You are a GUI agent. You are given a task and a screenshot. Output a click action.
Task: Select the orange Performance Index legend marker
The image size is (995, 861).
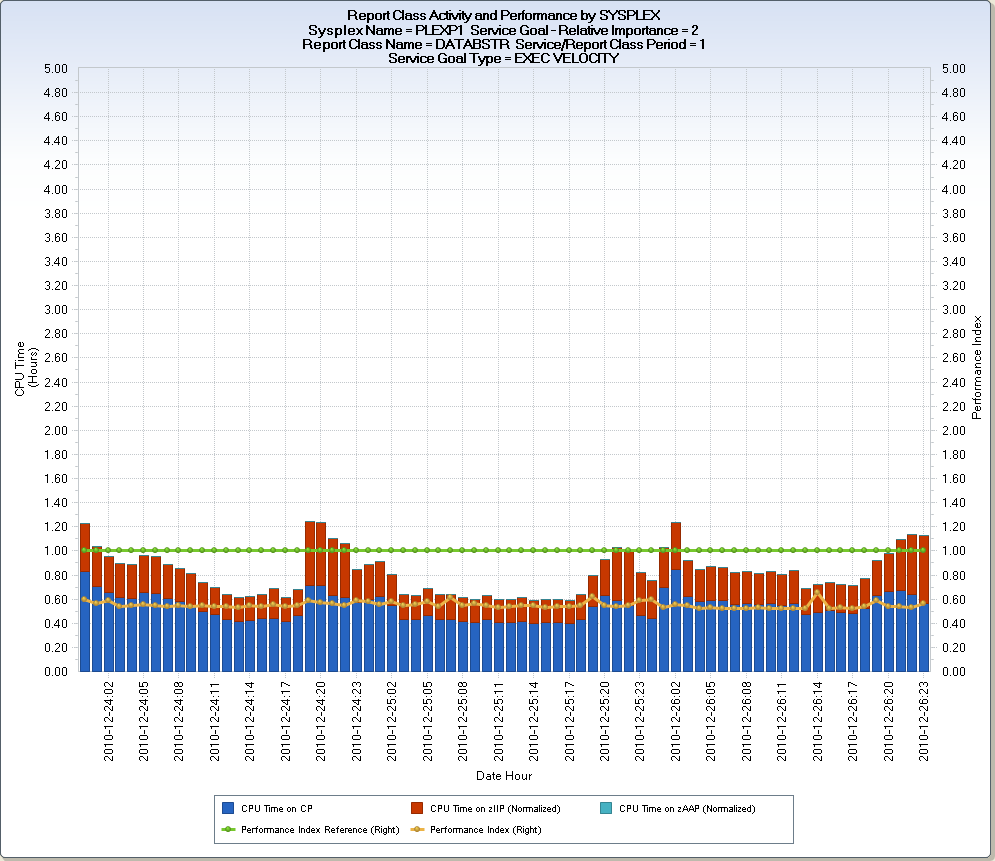(417, 829)
